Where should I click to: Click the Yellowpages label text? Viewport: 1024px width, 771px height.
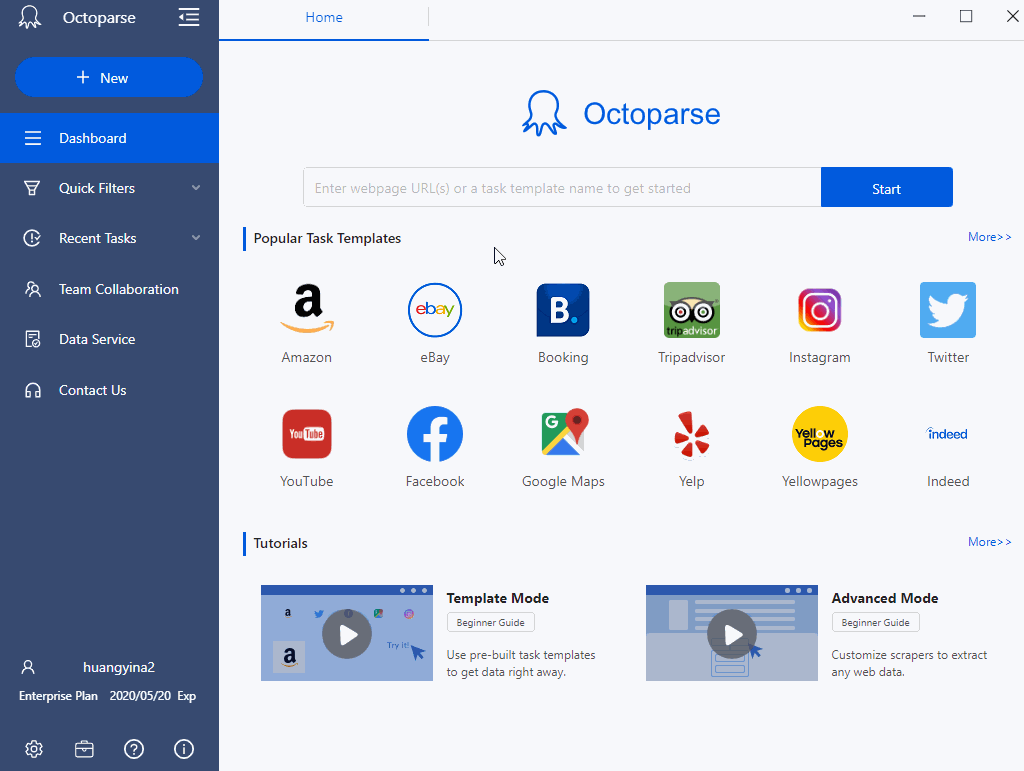tap(820, 481)
